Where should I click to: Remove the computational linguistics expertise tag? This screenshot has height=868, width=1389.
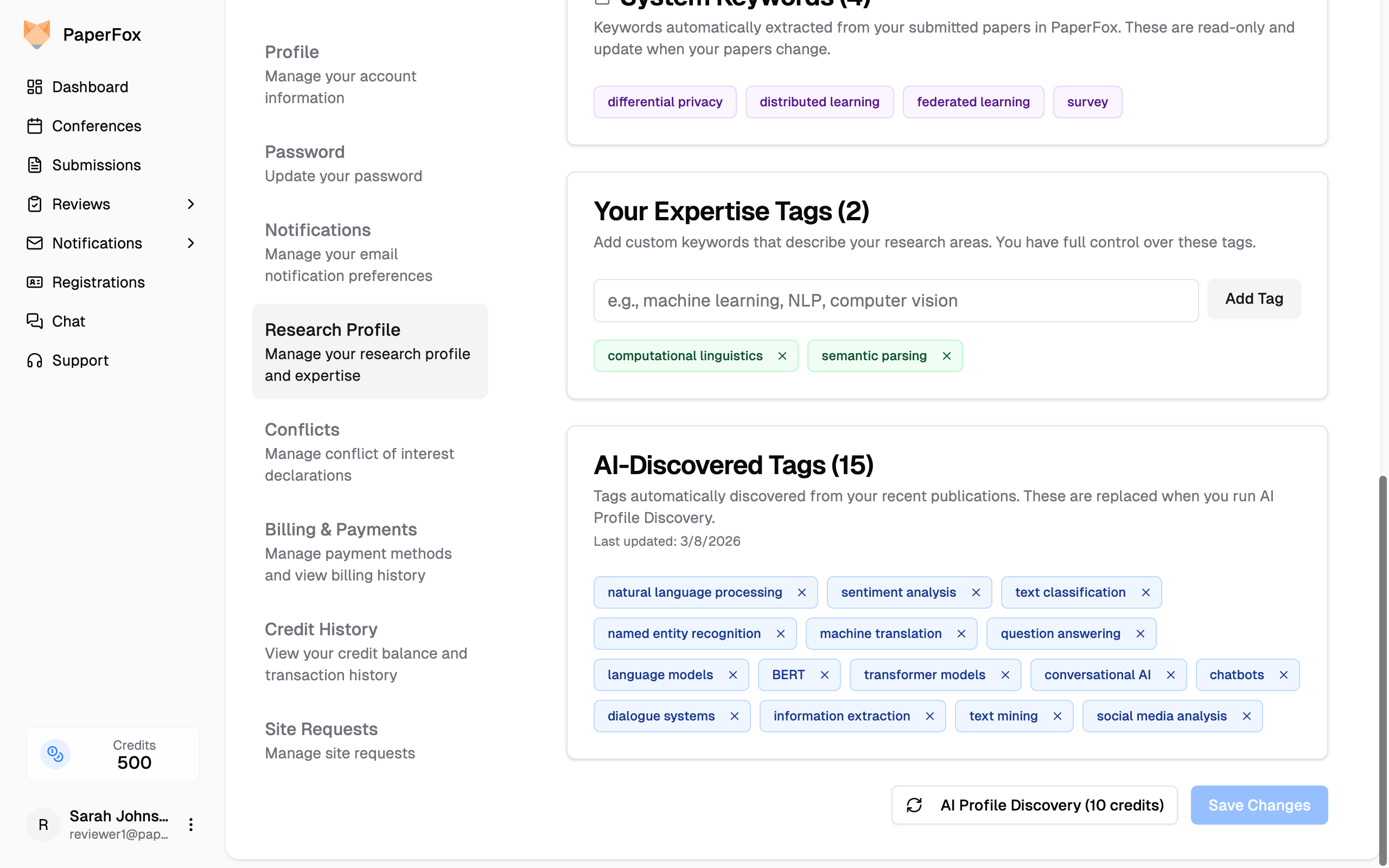782,356
